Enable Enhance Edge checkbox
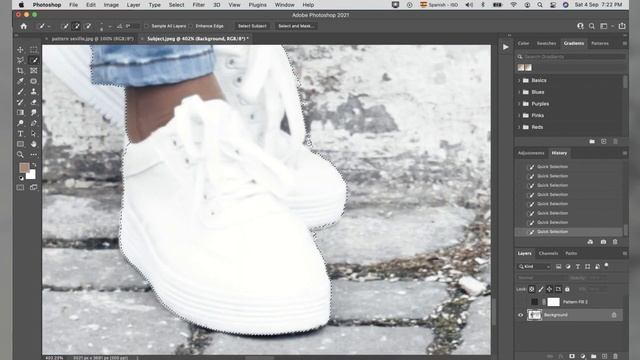The width and height of the screenshot is (640, 360). [x=191, y=26]
